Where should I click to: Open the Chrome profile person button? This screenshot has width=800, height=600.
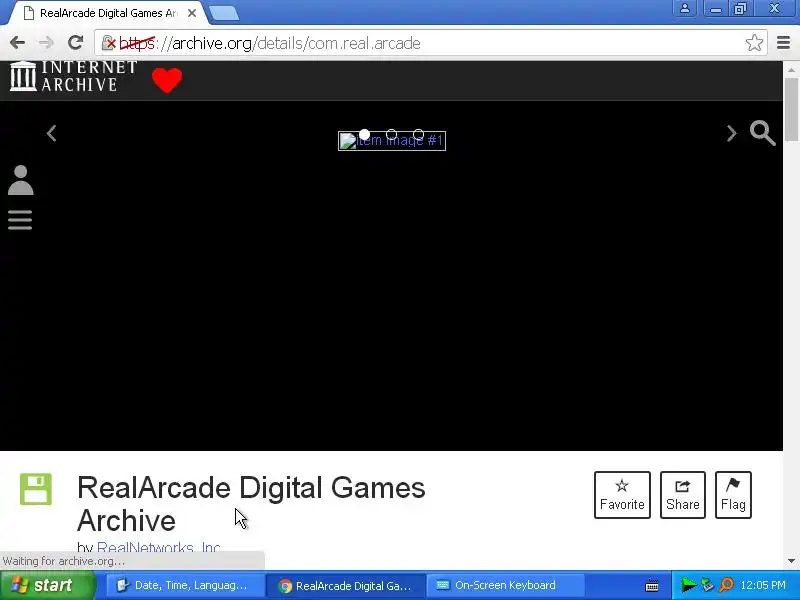point(685,9)
